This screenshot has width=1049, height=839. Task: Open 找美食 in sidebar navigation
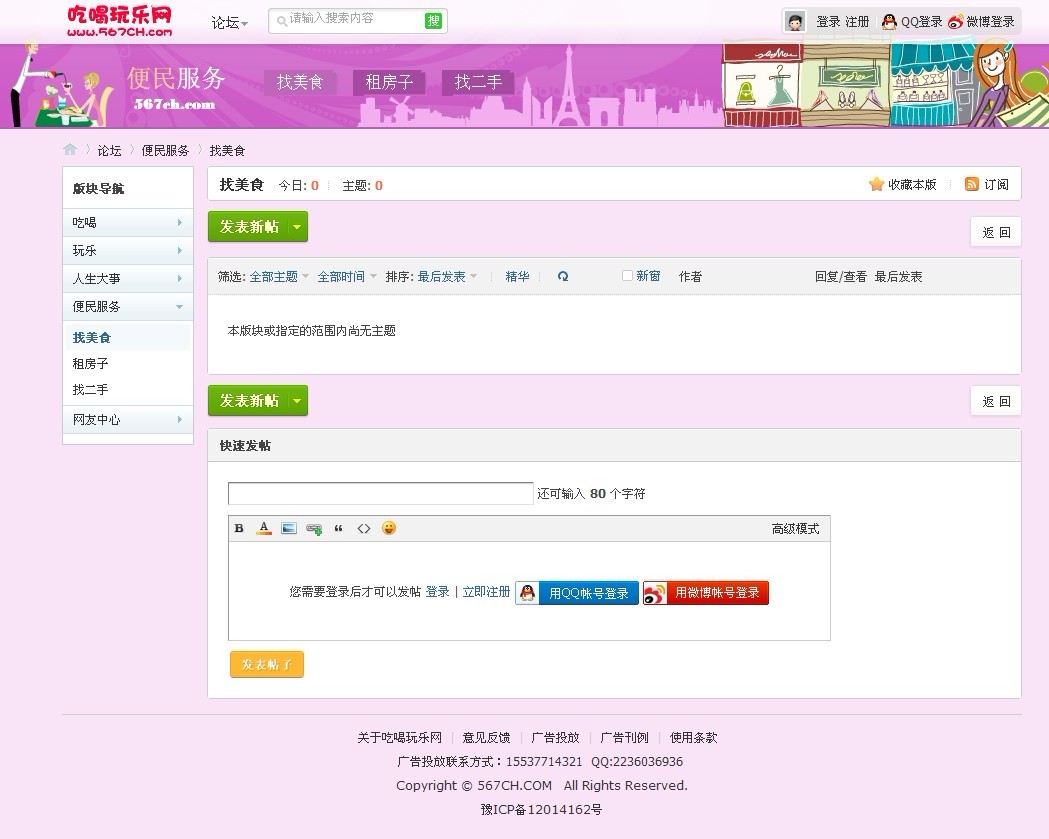(x=92, y=337)
